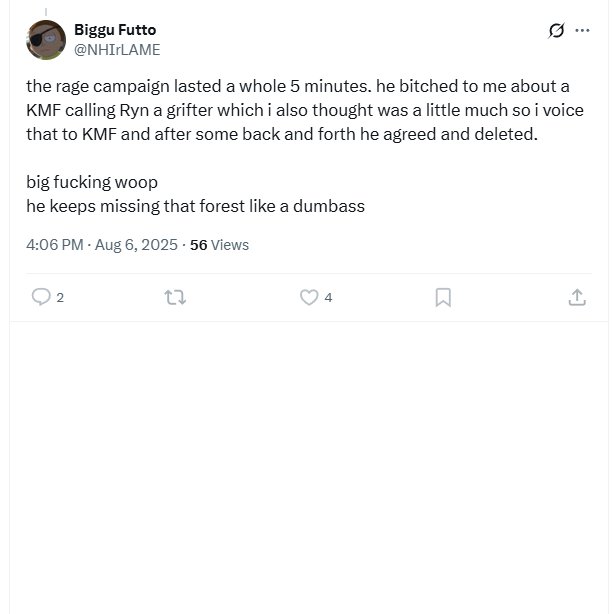Repost this tweet using the arrows icon
Screen dimensions: 614x614
175,297
